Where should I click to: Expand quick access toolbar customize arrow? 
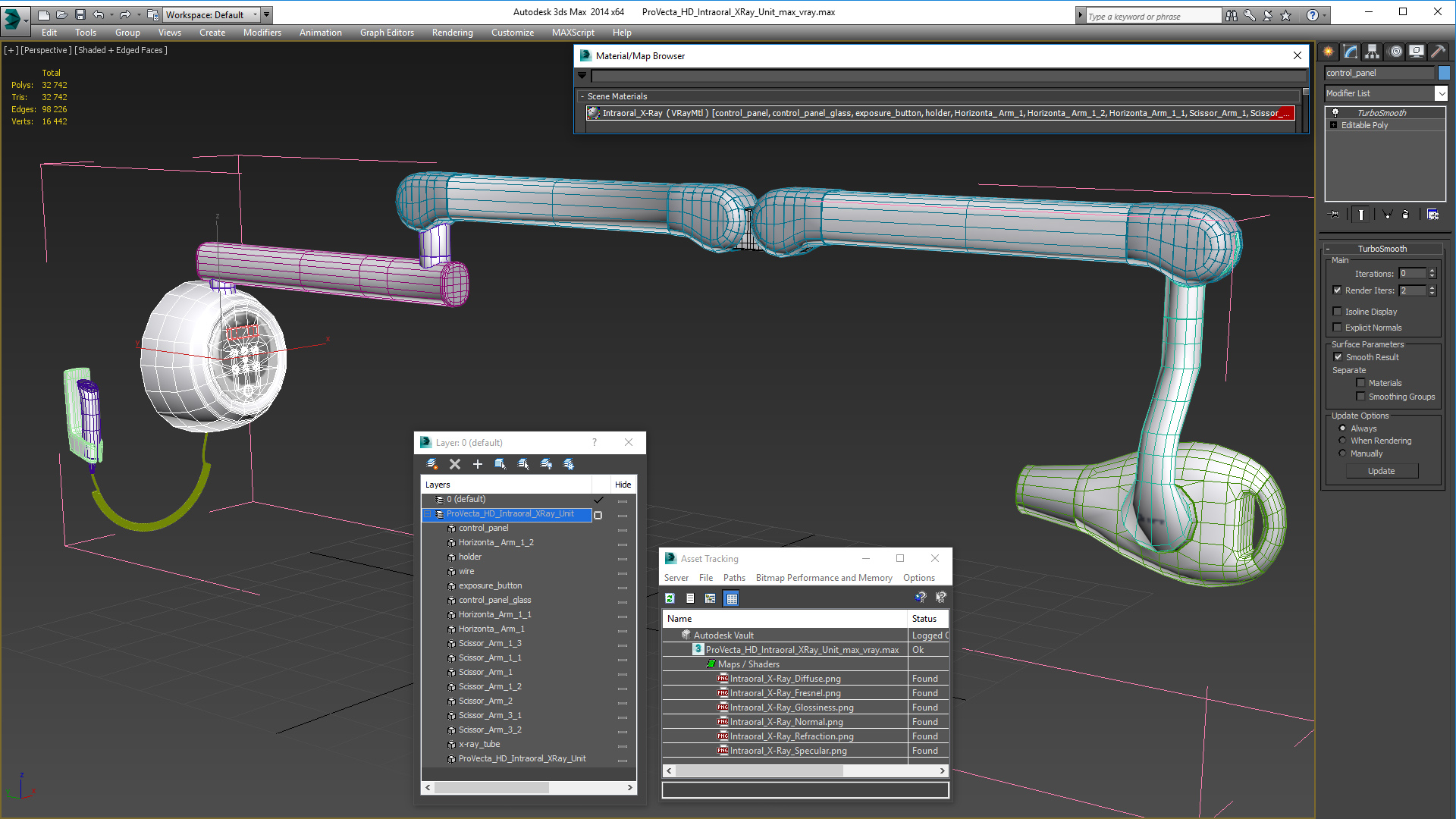[x=266, y=14]
